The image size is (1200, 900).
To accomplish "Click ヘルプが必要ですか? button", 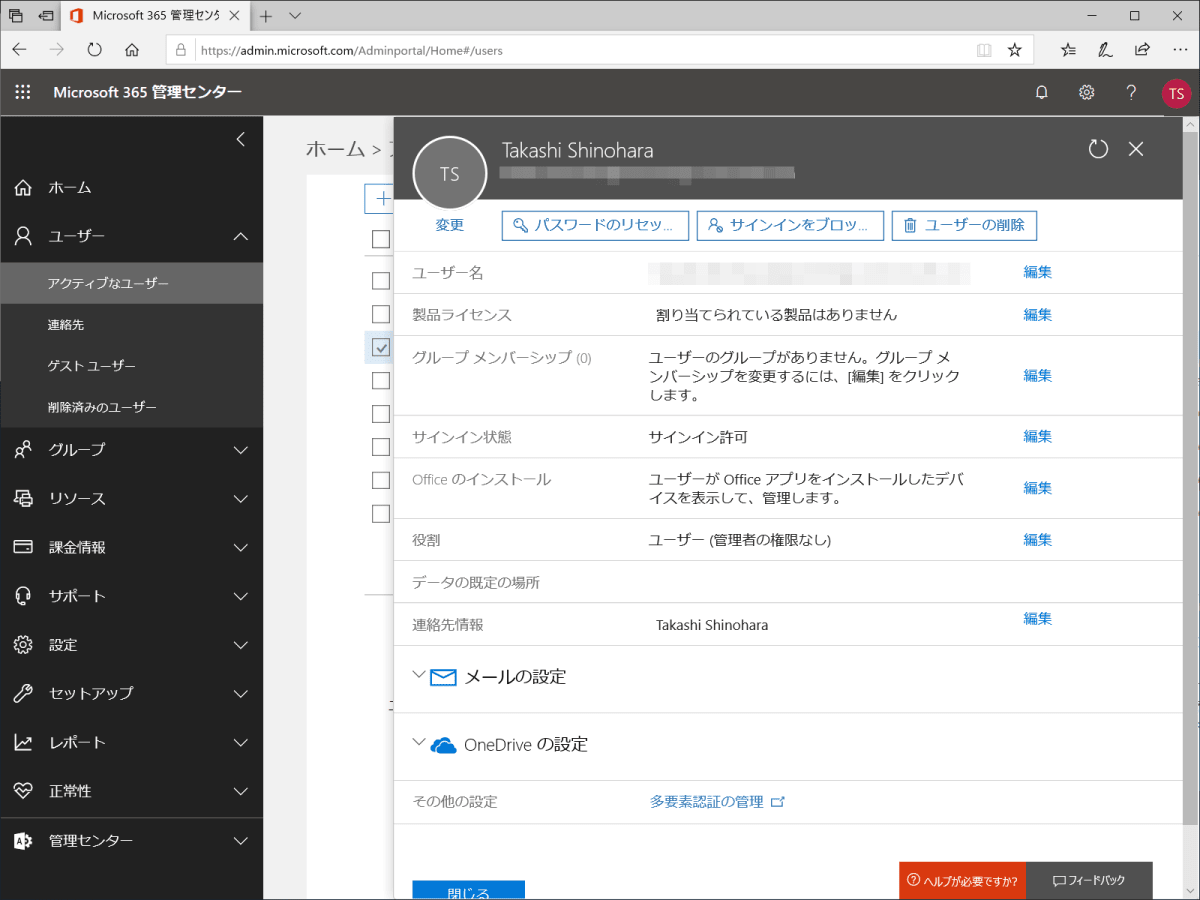I will pyautogui.click(x=962, y=881).
